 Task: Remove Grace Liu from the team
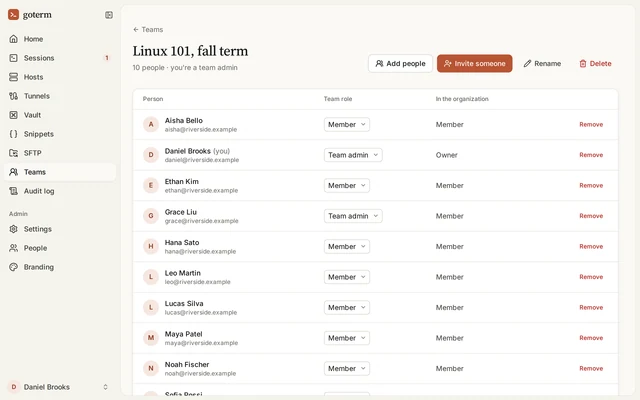pyautogui.click(x=591, y=216)
